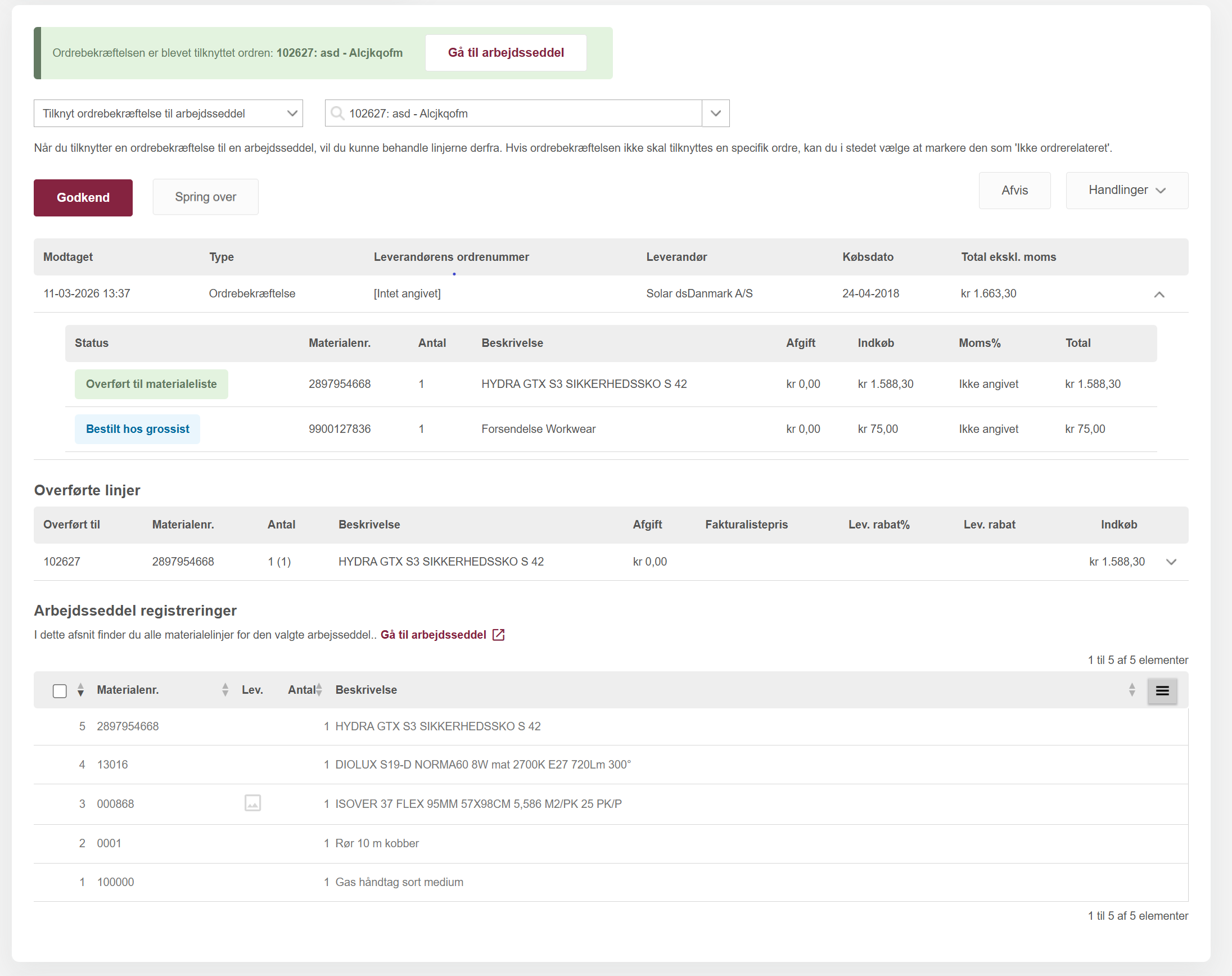
Task: Click the Afvis button
Action: pos(1014,190)
